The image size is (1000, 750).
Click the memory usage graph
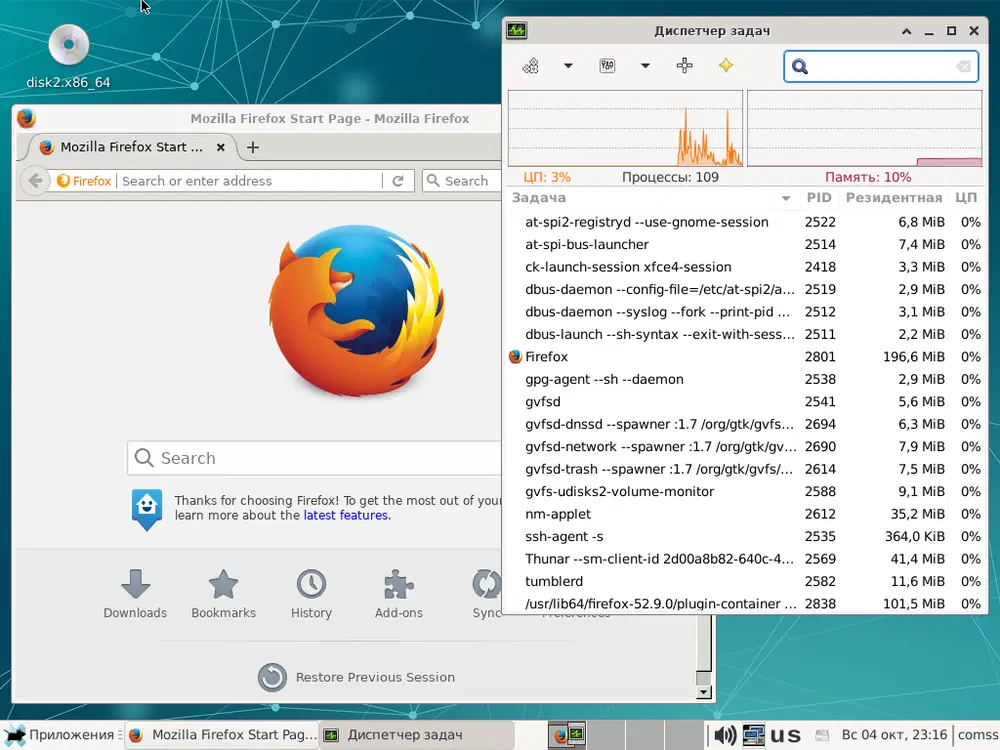coord(864,128)
